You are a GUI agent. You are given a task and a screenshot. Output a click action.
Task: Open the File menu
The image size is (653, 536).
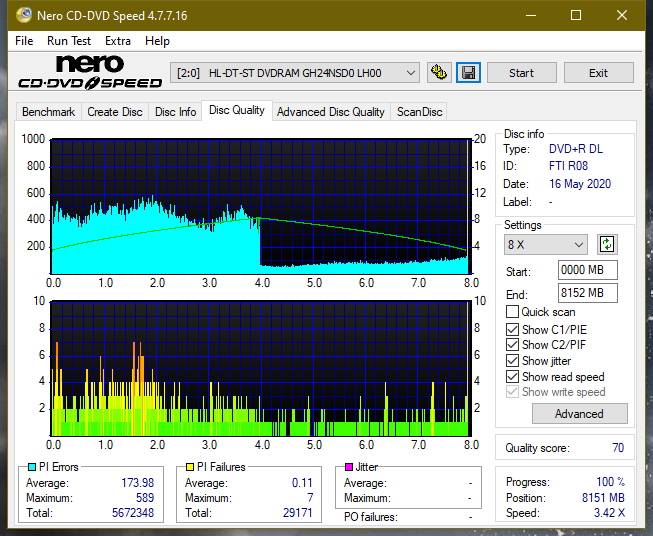[x=24, y=41]
